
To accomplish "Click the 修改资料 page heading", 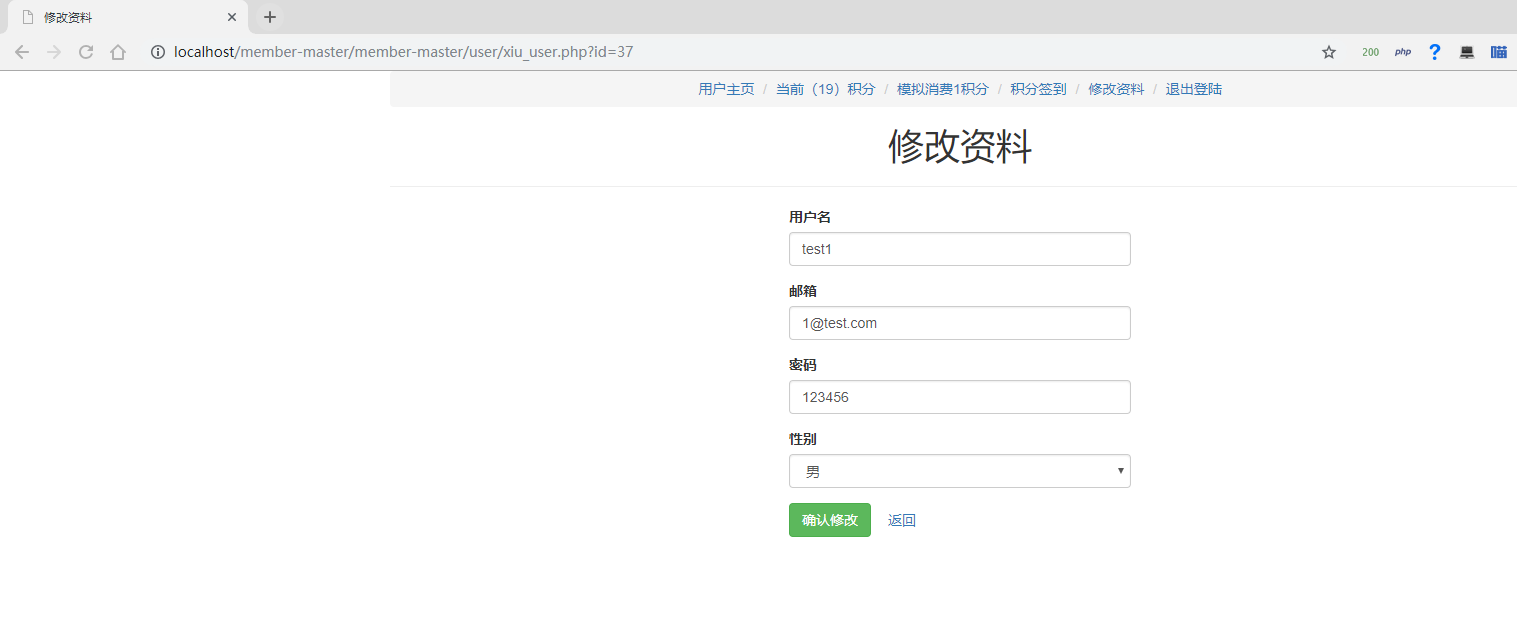I will (x=960, y=147).
